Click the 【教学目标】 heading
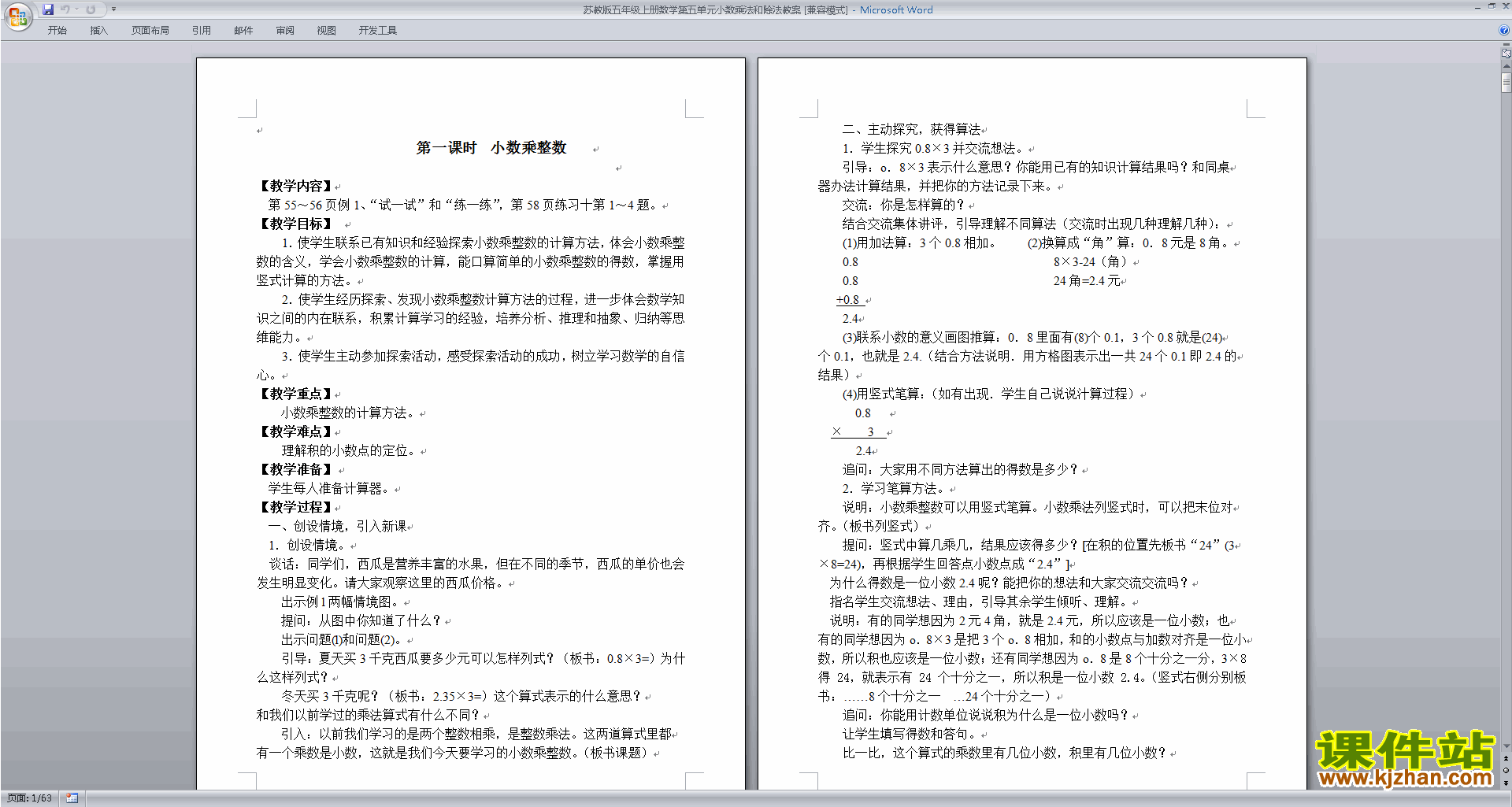Viewport: 1512px width, 807px height. [x=296, y=224]
